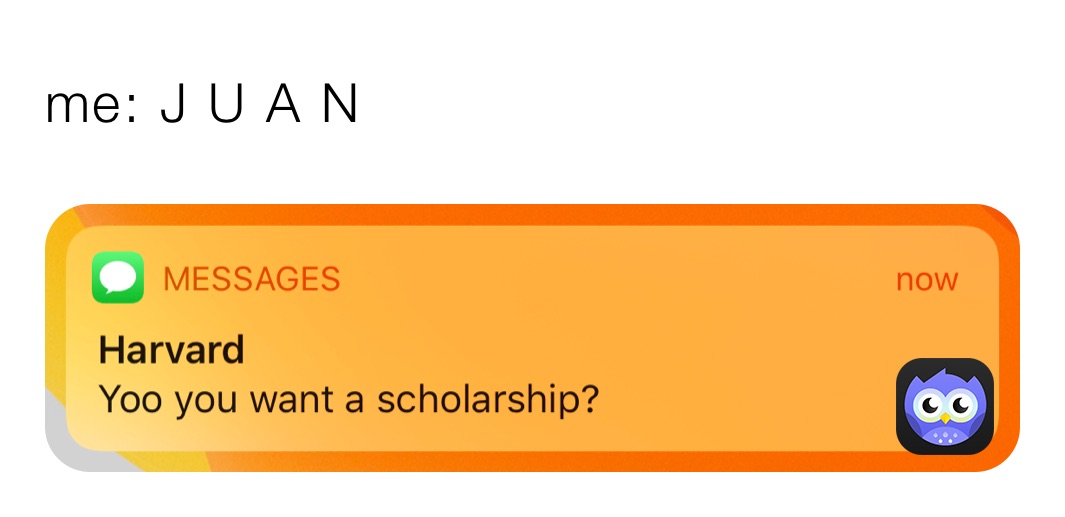Screen dimensions: 1065x517
Task: Click the word "scholarship?" in the message
Action: coord(488,400)
